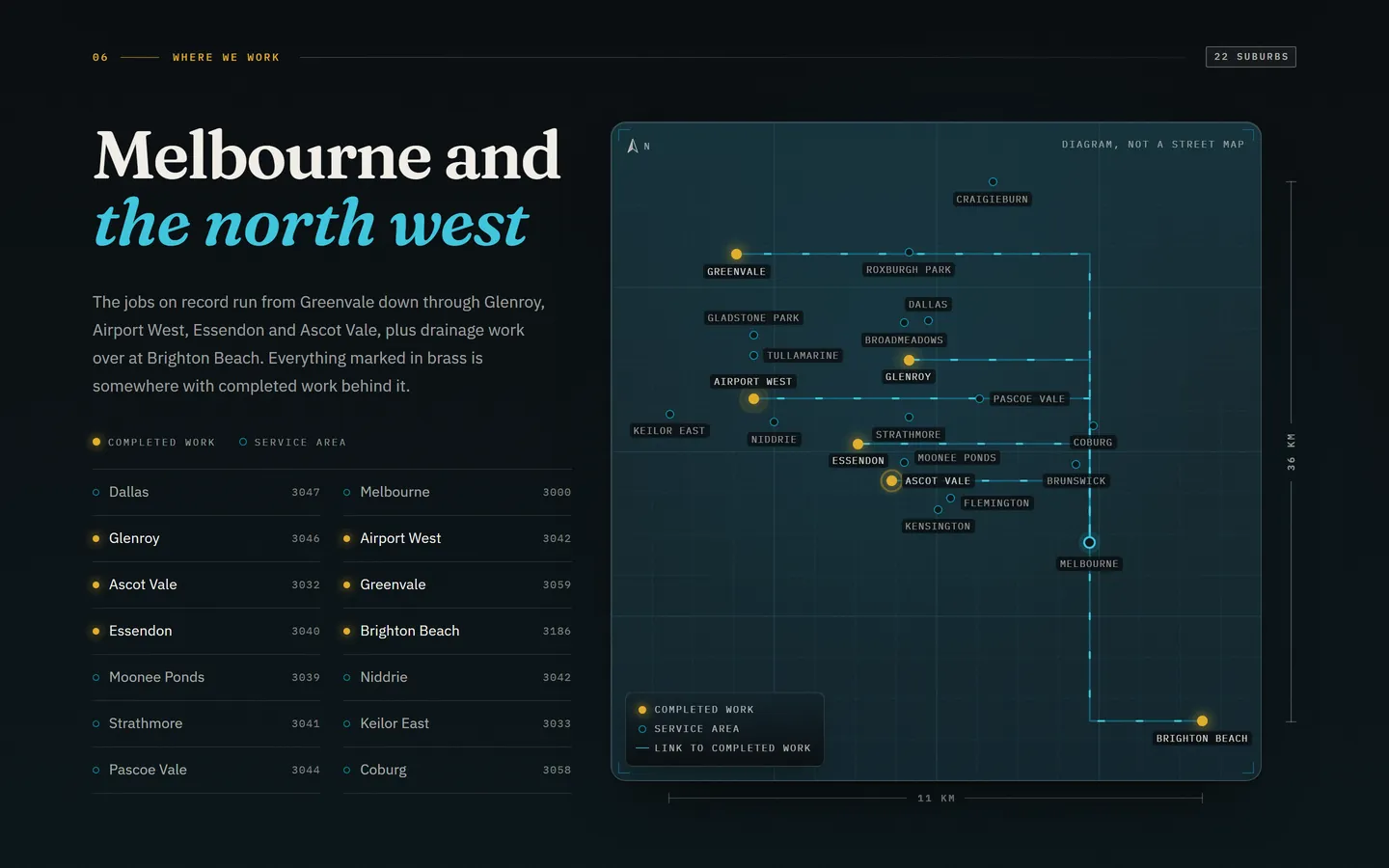Click the Essendon completed work marker
Viewport: 1389px width, 868px height.
point(858,444)
